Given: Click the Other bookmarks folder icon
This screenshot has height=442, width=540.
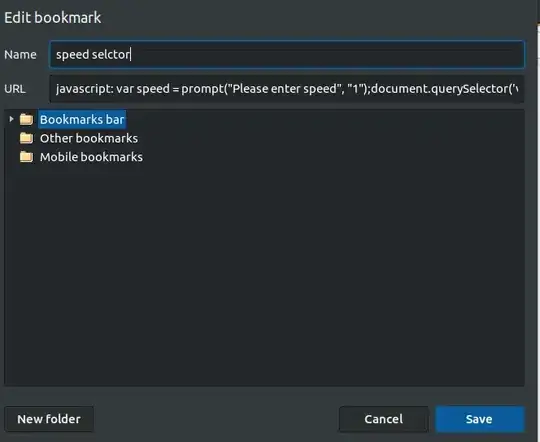Looking at the screenshot, I should click(x=27, y=138).
